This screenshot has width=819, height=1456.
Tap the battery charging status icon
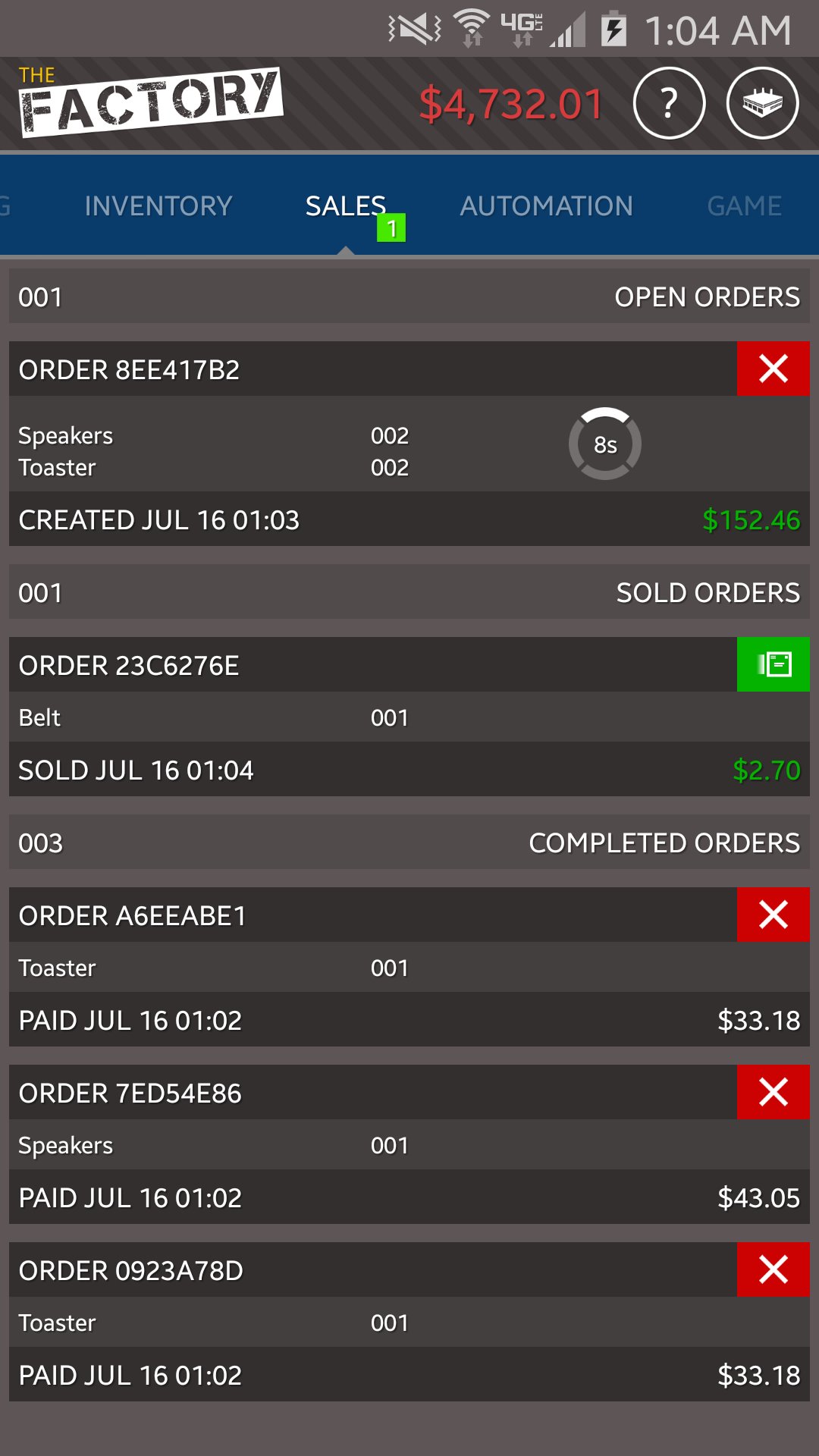coord(613,30)
